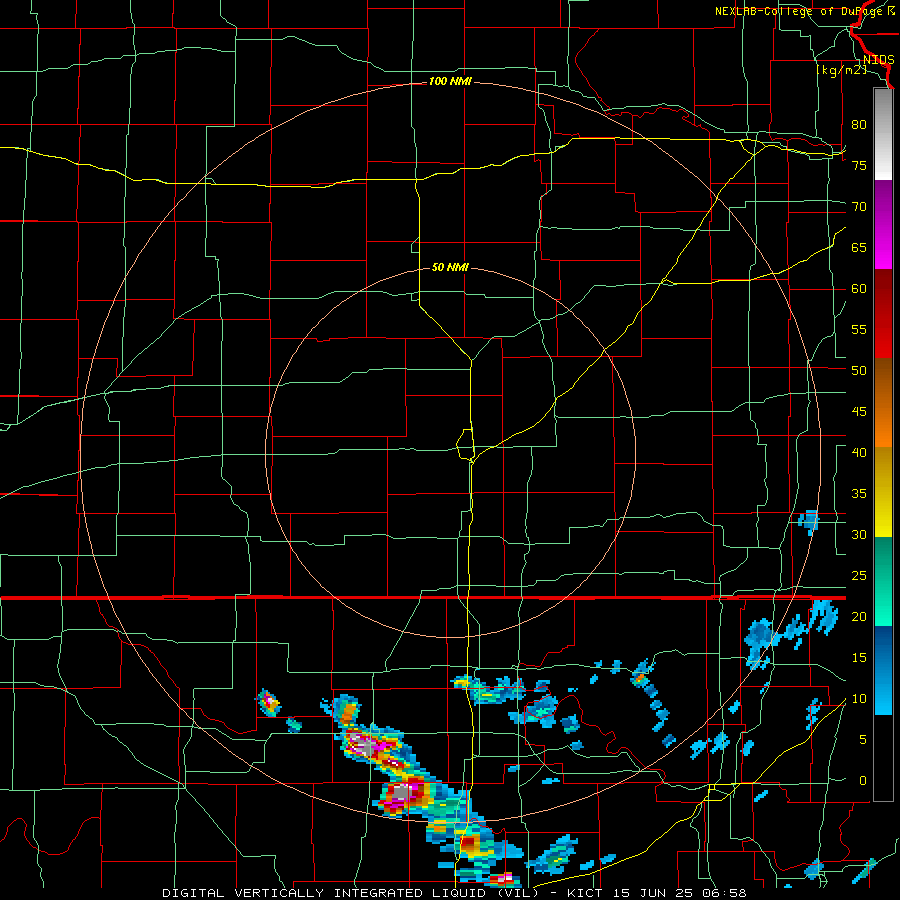The height and width of the screenshot is (900, 900).
Task: Click the legend value 45
Action: (x=859, y=412)
